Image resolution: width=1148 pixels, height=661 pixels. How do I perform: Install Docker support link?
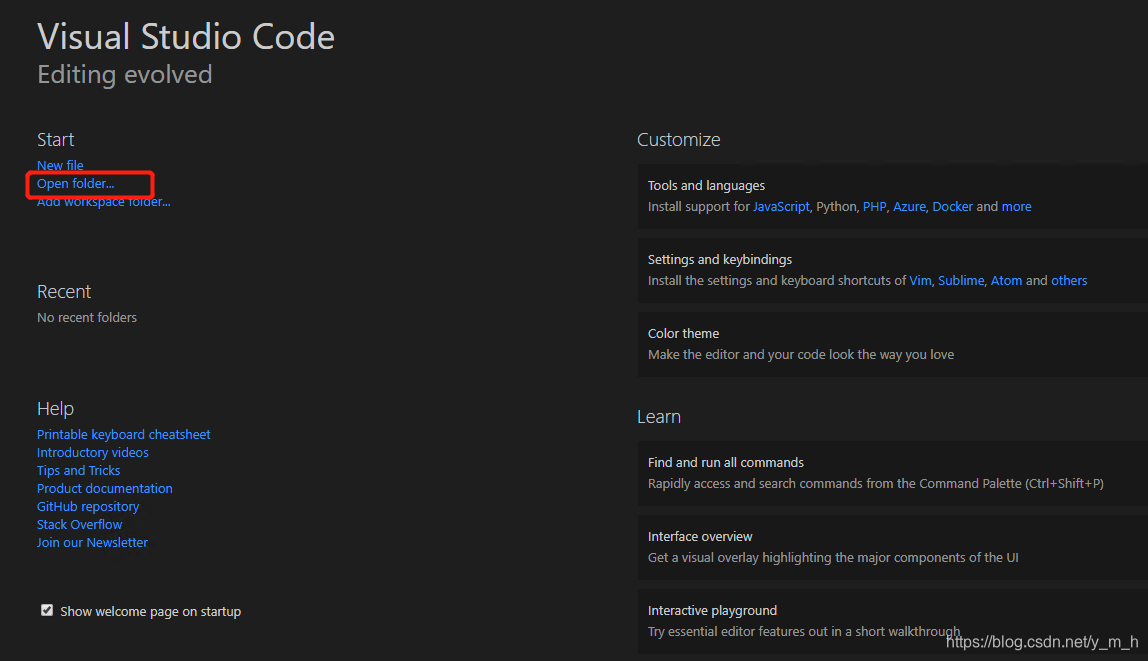(x=953, y=206)
